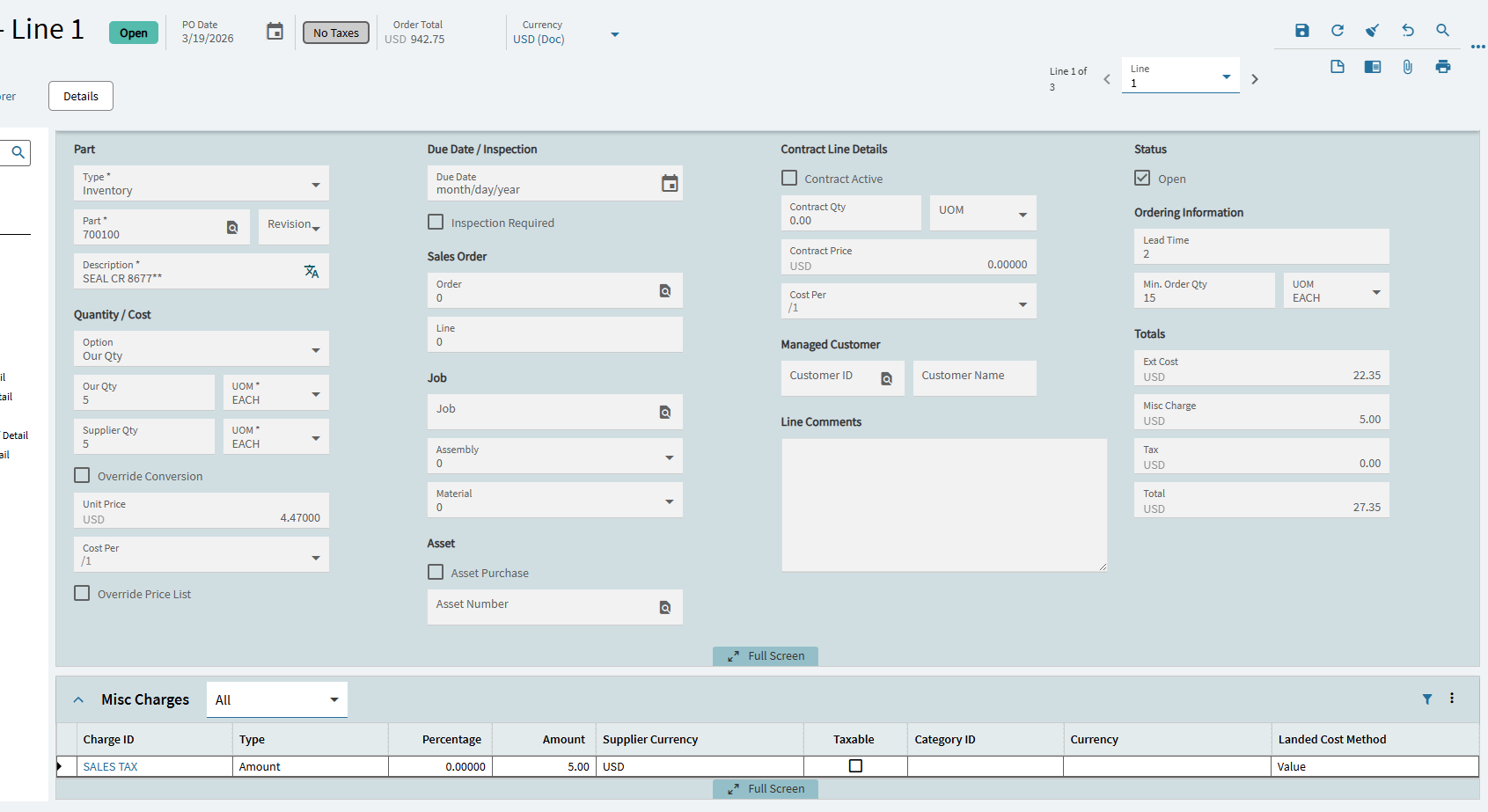Image resolution: width=1488 pixels, height=812 pixels.
Task: Click the No Taxes button
Action: click(x=336, y=33)
